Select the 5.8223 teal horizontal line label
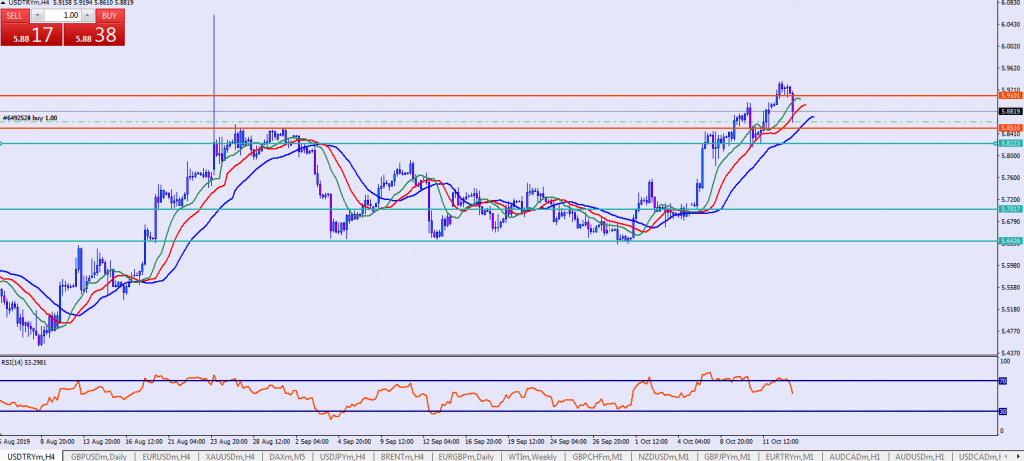Image resolution: width=1024 pixels, height=461 pixels. [1008, 144]
